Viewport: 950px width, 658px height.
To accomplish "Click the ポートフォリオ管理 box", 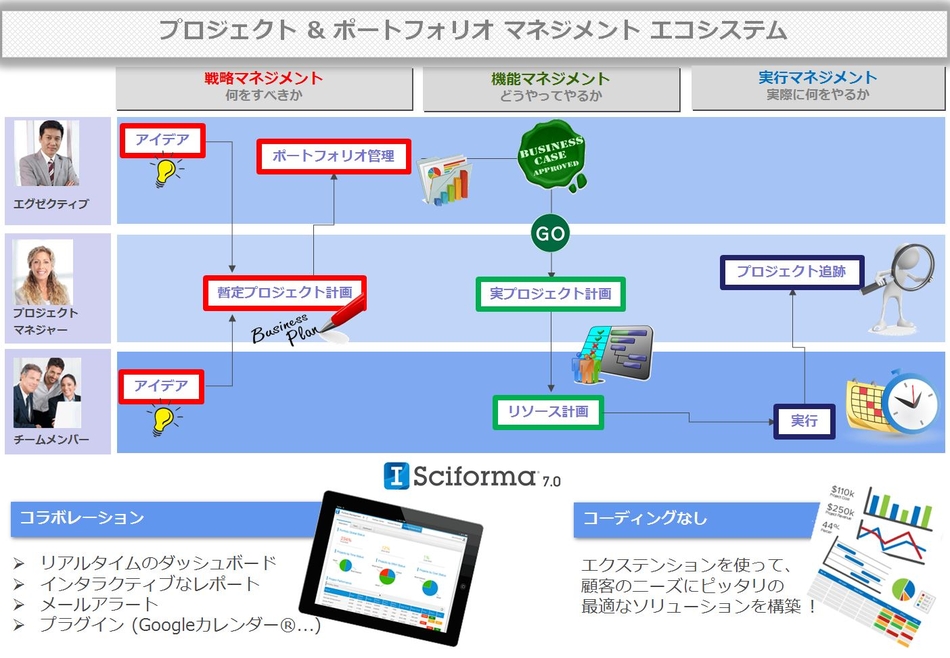I will (x=334, y=156).
